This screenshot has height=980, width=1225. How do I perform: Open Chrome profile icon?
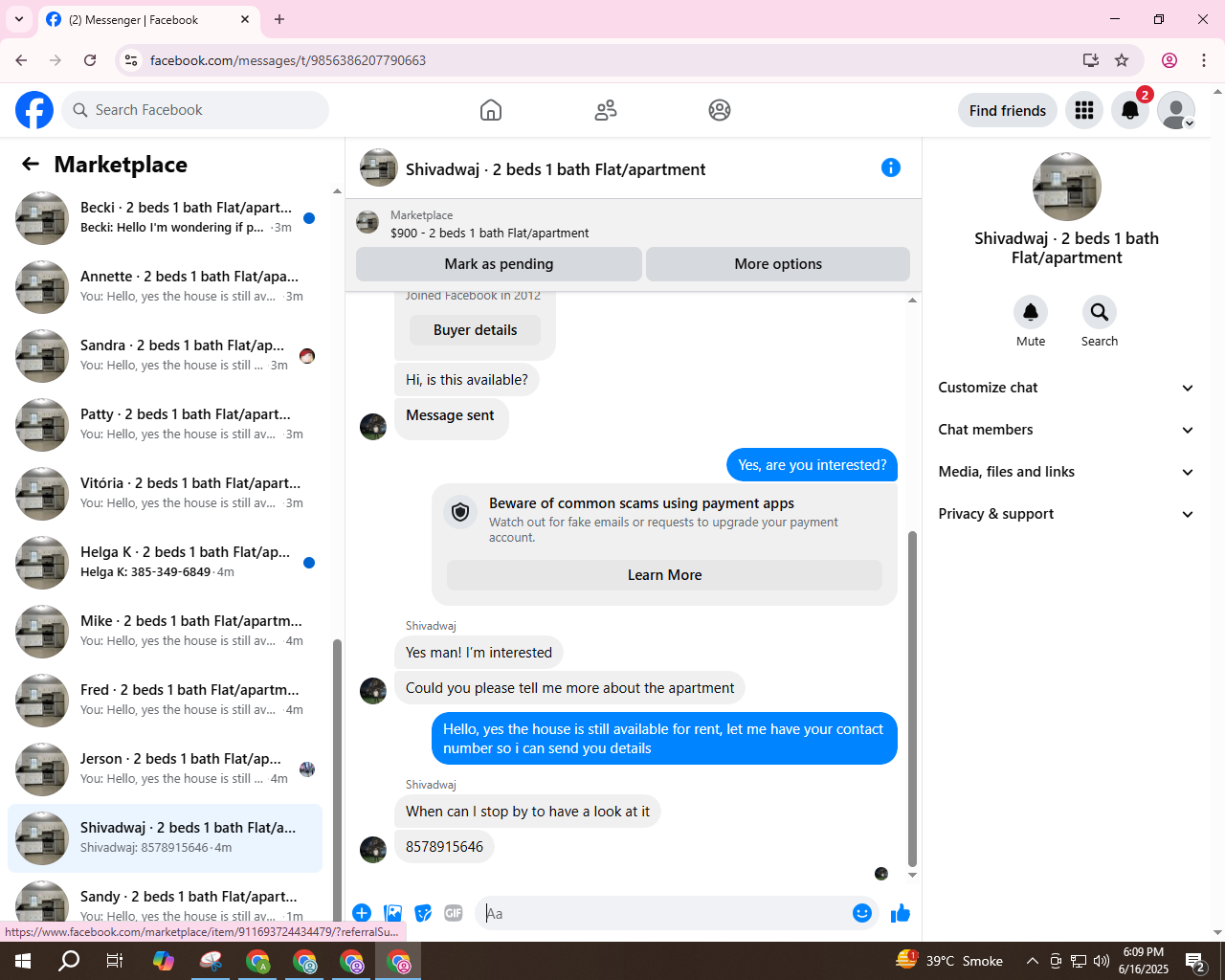coord(1169,60)
